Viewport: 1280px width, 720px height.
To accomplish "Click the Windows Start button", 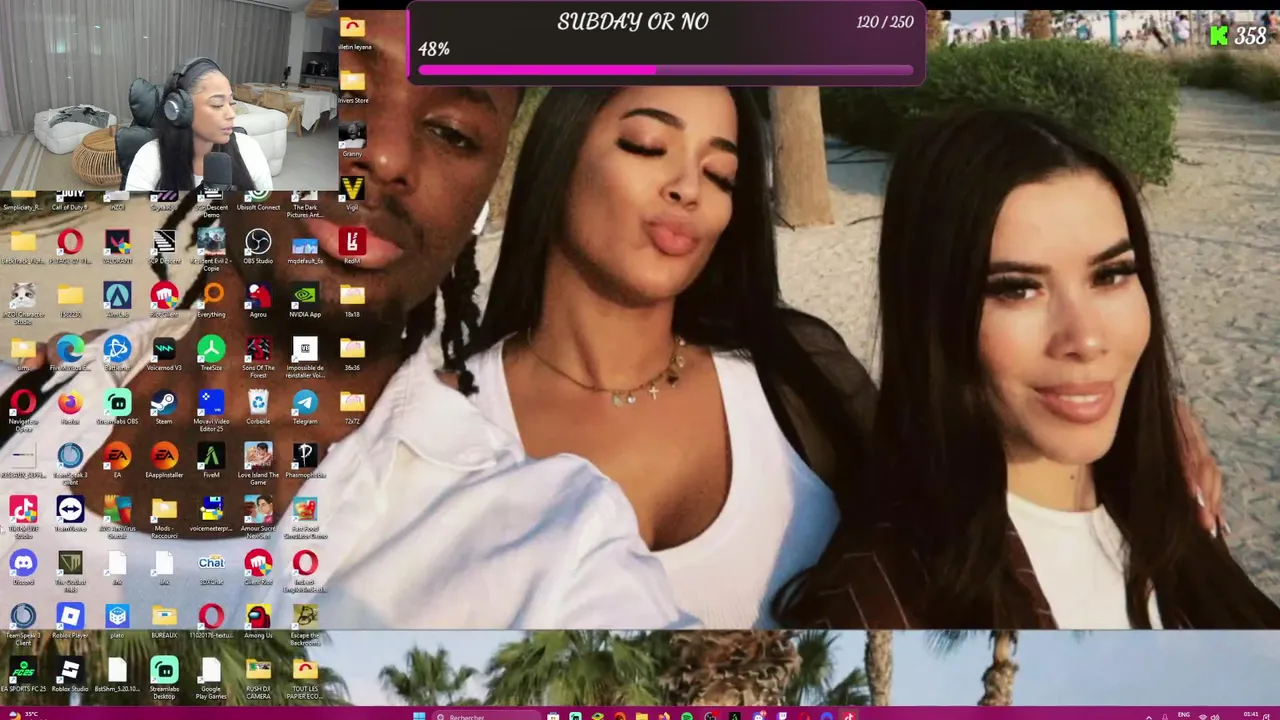I will point(419,715).
